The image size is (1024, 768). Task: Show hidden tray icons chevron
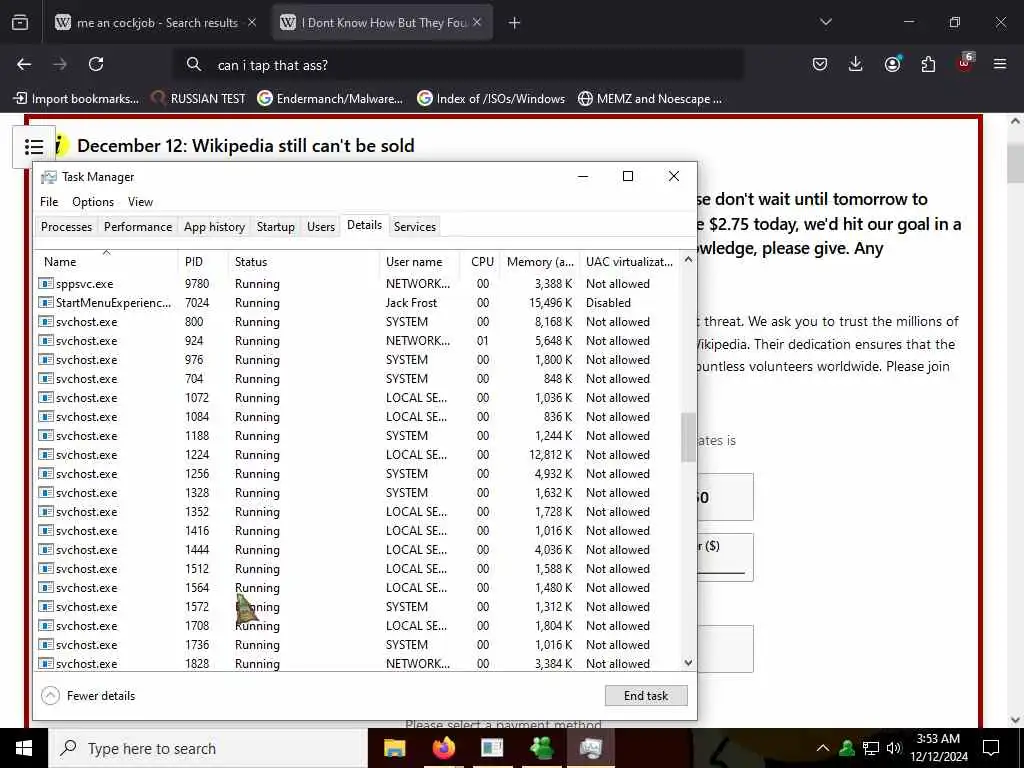pyautogui.click(x=823, y=748)
